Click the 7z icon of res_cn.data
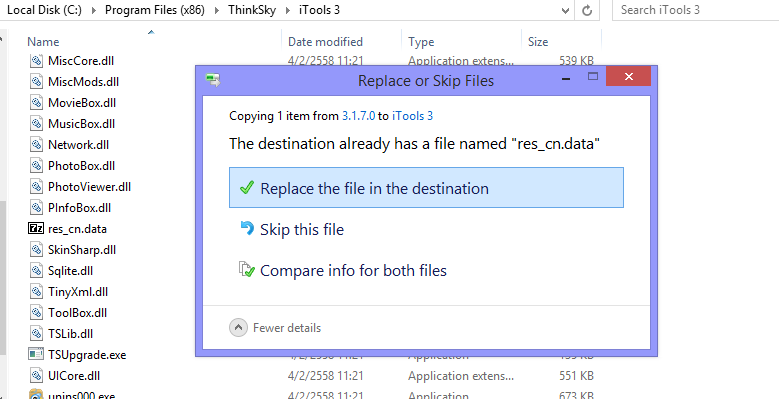Viewport: 779px width, 399px height. tap(36, 229)
